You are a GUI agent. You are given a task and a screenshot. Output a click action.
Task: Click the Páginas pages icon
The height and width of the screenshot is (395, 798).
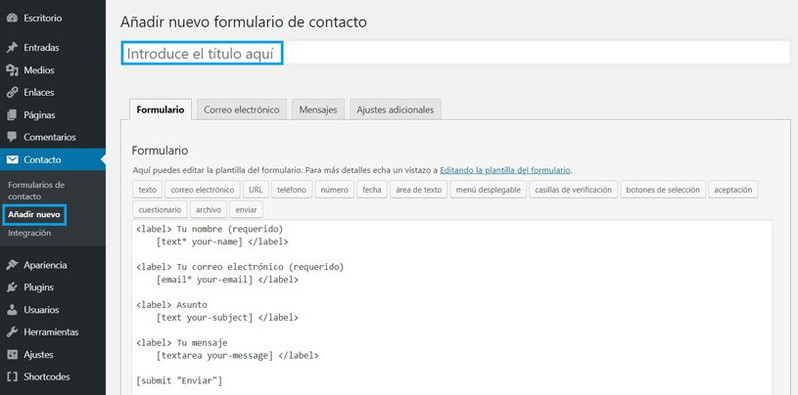tap(12, 115)
